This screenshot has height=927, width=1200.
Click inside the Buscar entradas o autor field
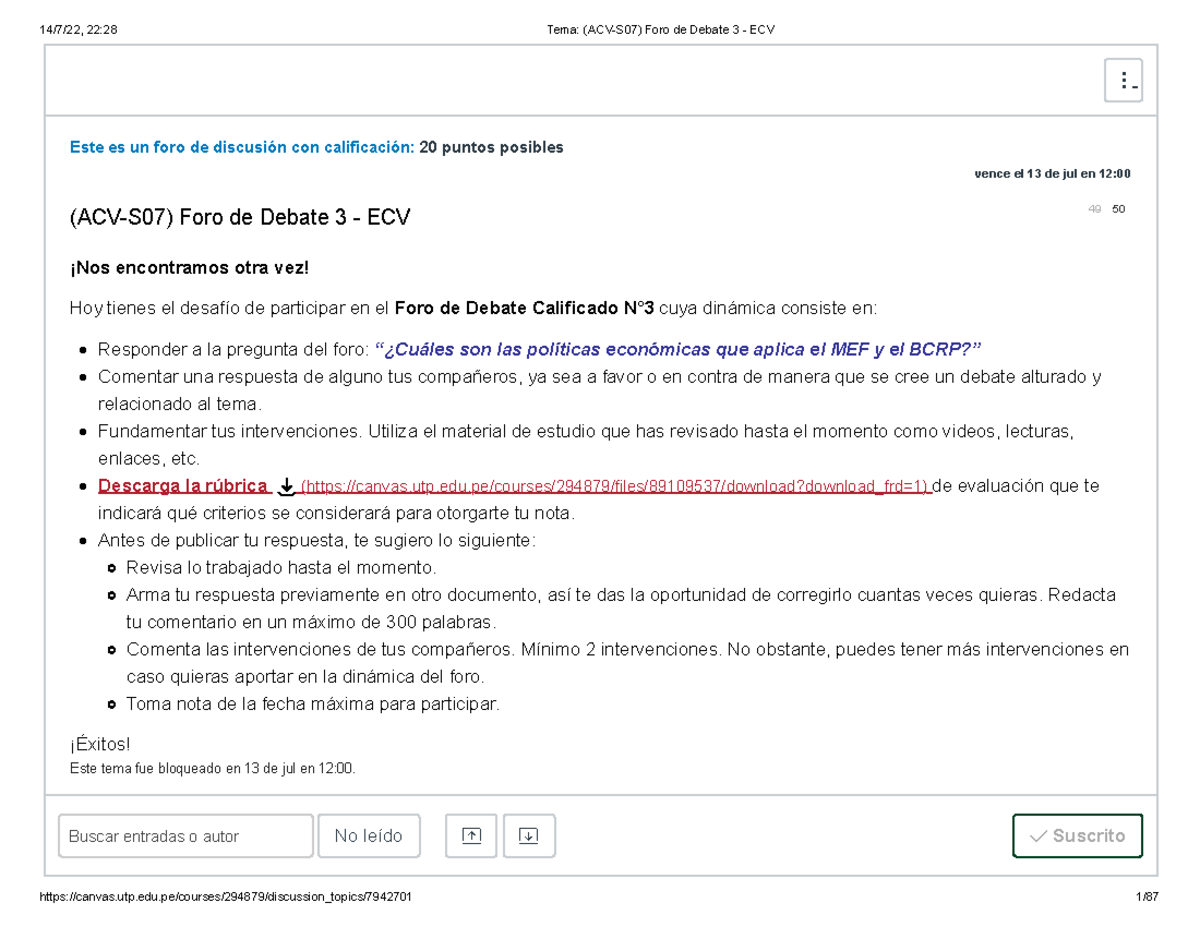coord(185,835)
